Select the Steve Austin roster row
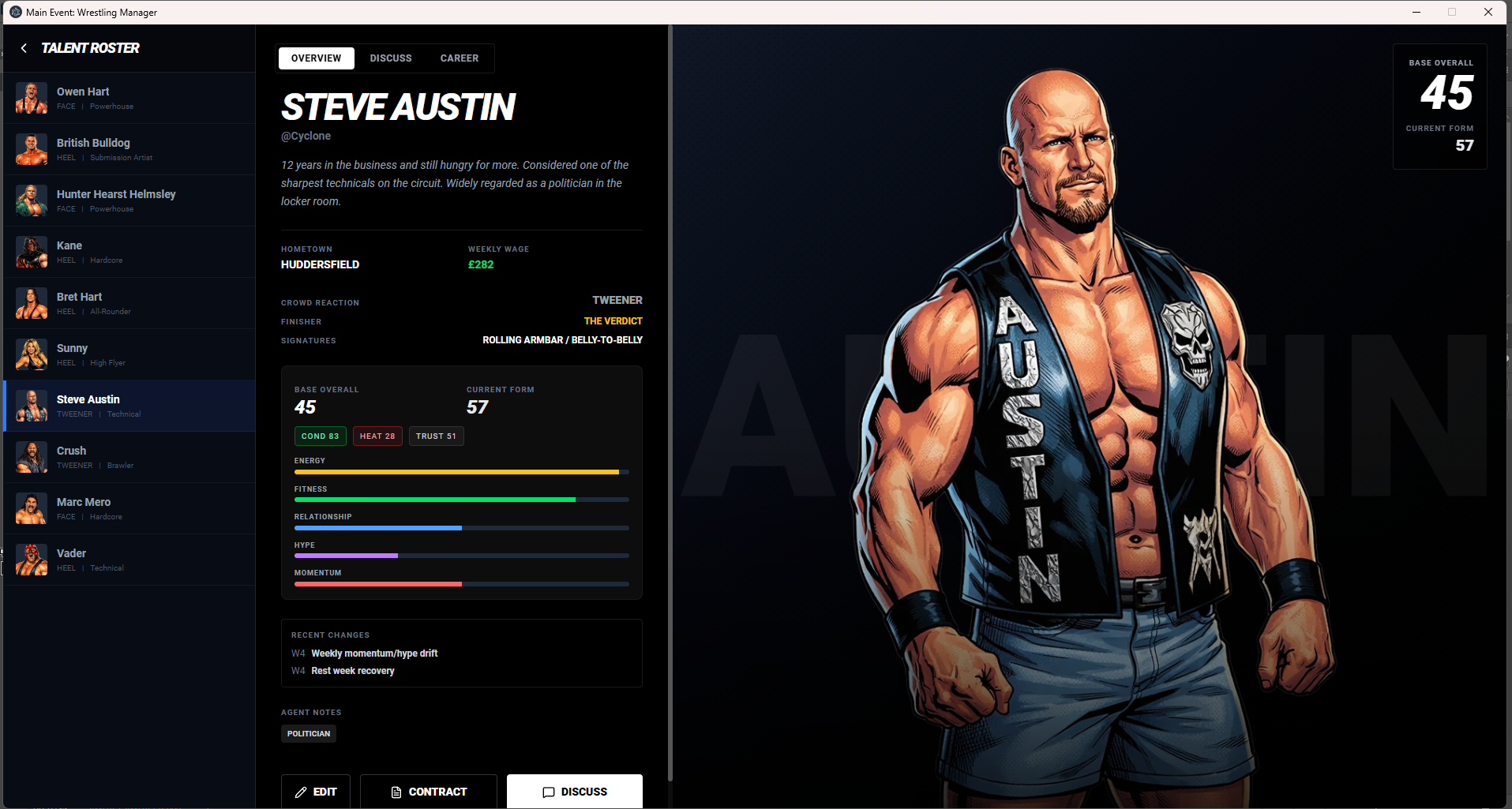 click(129, 406)
